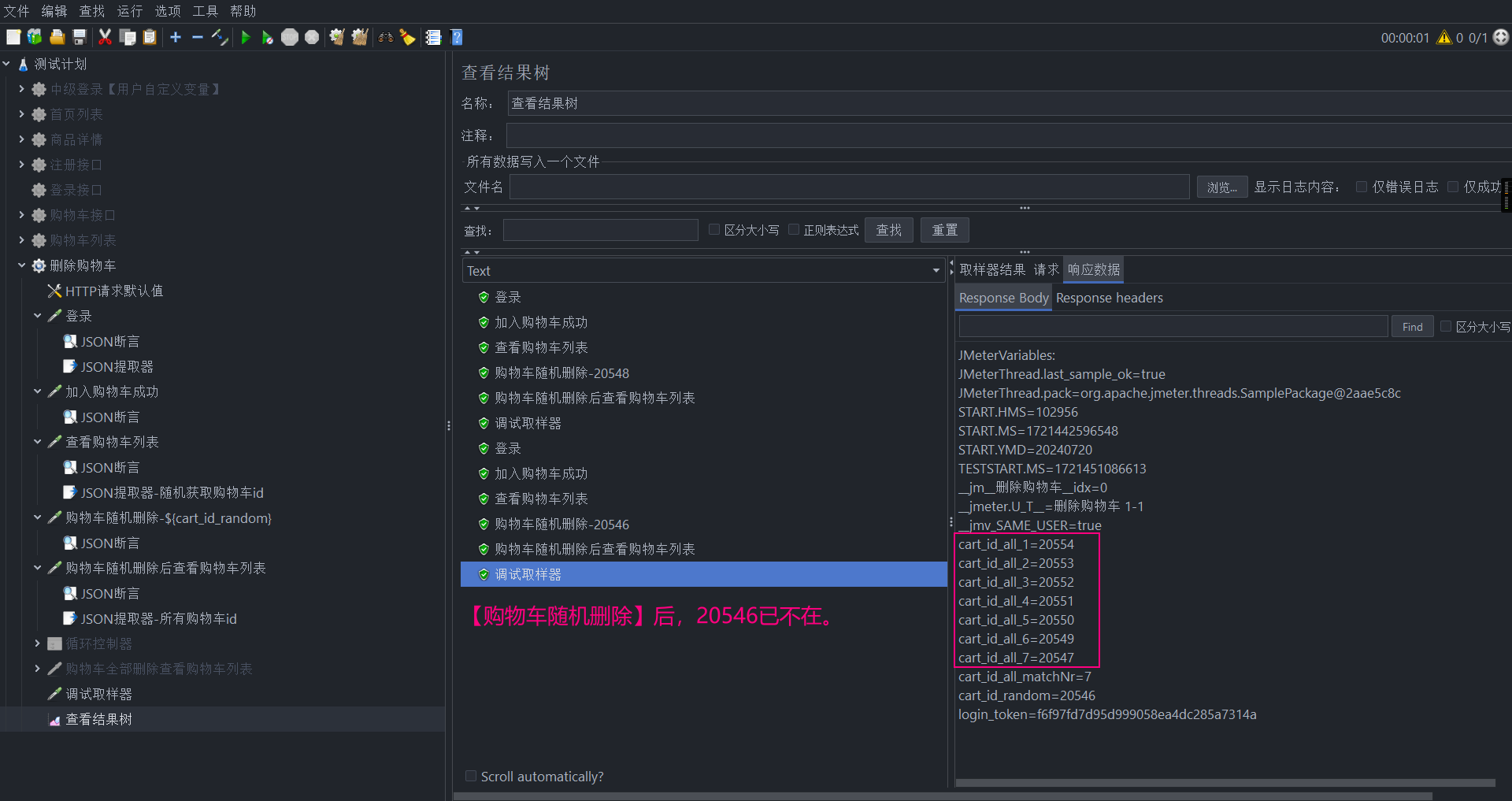This screenshot has height=801, width=1512.
Task: Click the left tree panel divider handle
Action: click(449, 425)
